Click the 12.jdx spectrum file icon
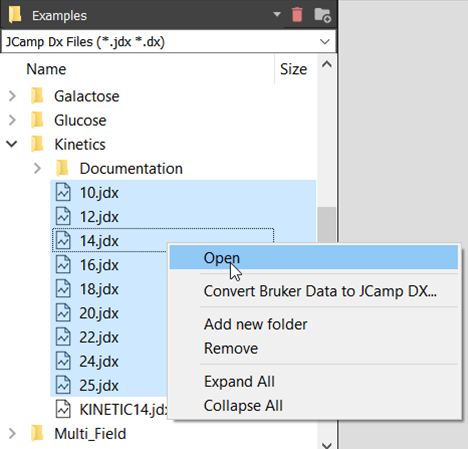468x449 pixels. (x=63, y=216)
